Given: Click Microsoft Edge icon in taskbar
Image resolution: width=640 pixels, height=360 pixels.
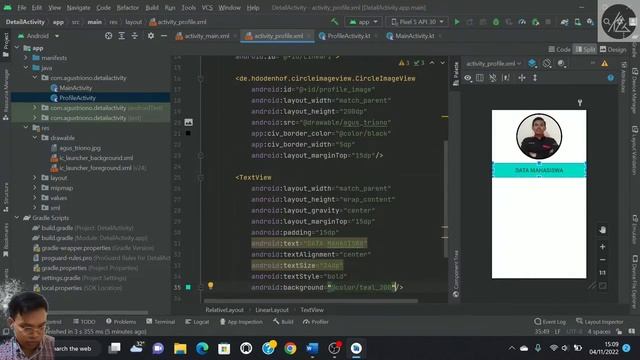Looking at the screenshot, I should click(202, 348).
